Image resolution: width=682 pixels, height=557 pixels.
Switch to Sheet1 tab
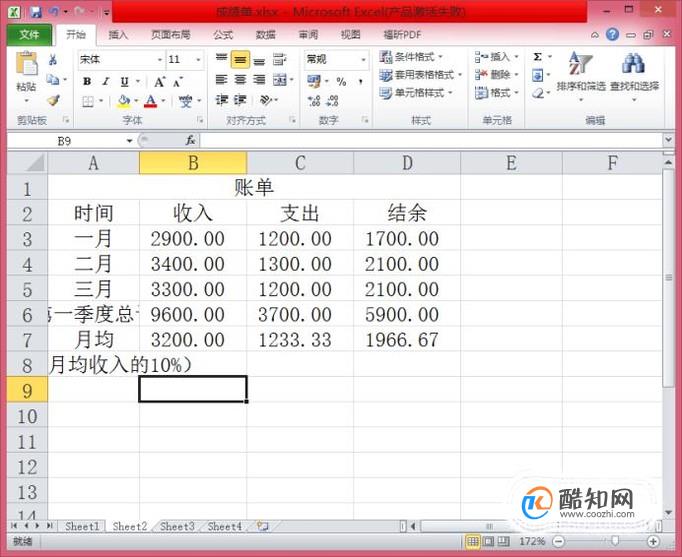(82, 527)
